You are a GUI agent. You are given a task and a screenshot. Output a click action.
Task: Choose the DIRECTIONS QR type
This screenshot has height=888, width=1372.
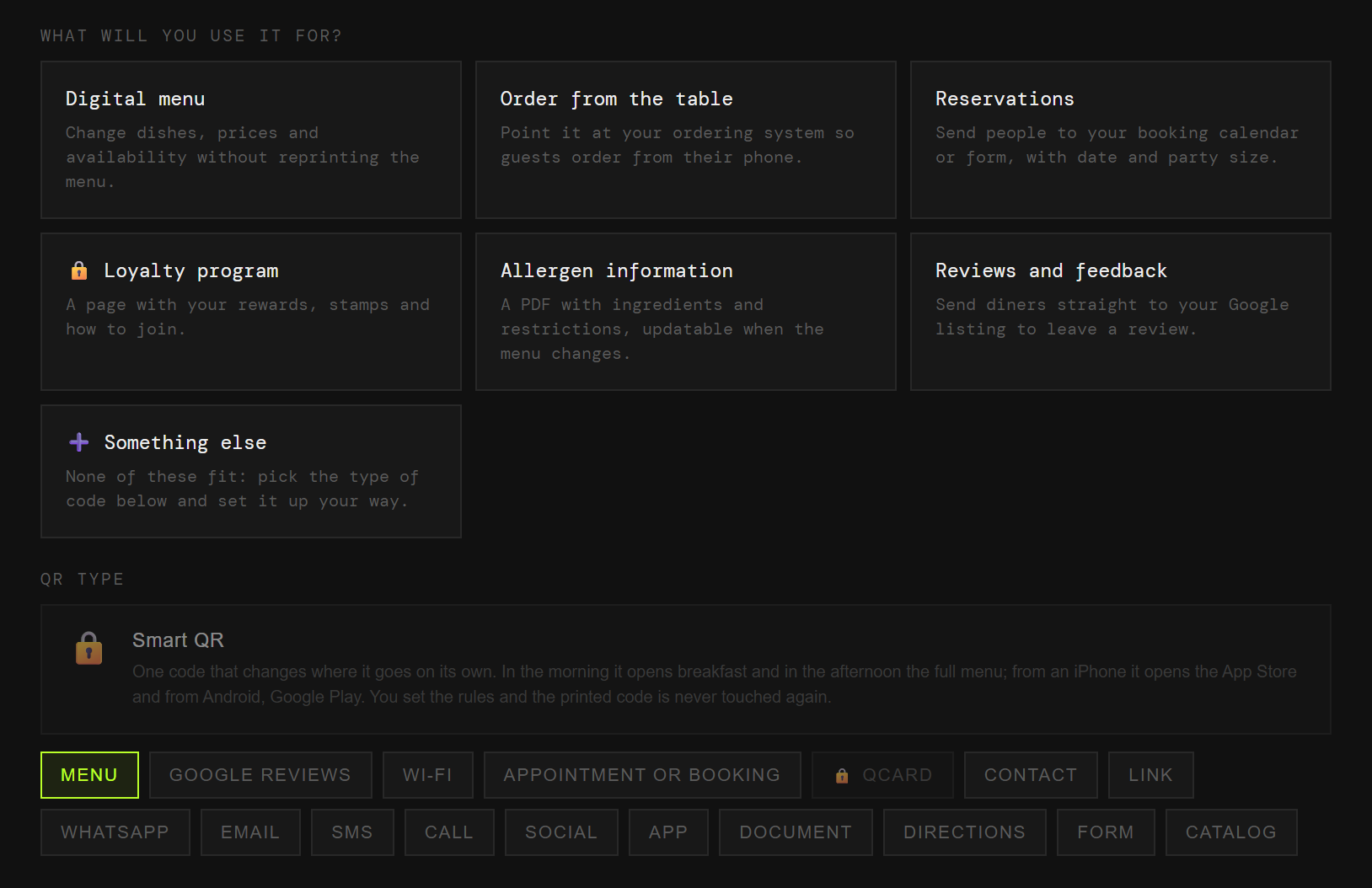click(965, 832)
